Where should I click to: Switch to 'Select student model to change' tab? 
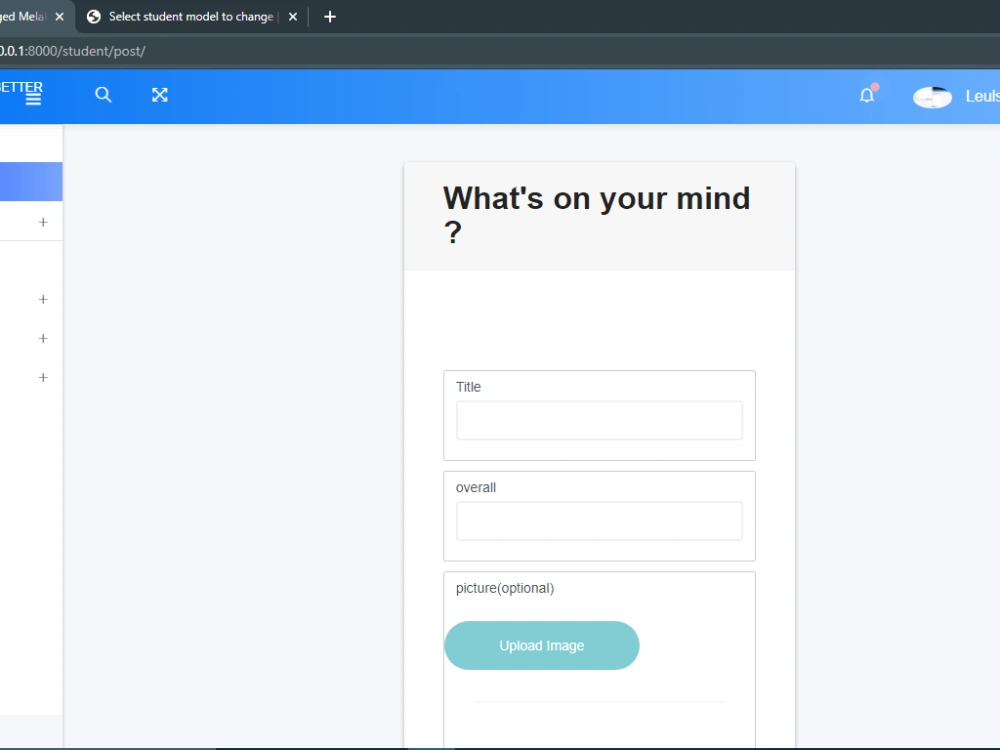pyautogui.click(x=191, y=17)
